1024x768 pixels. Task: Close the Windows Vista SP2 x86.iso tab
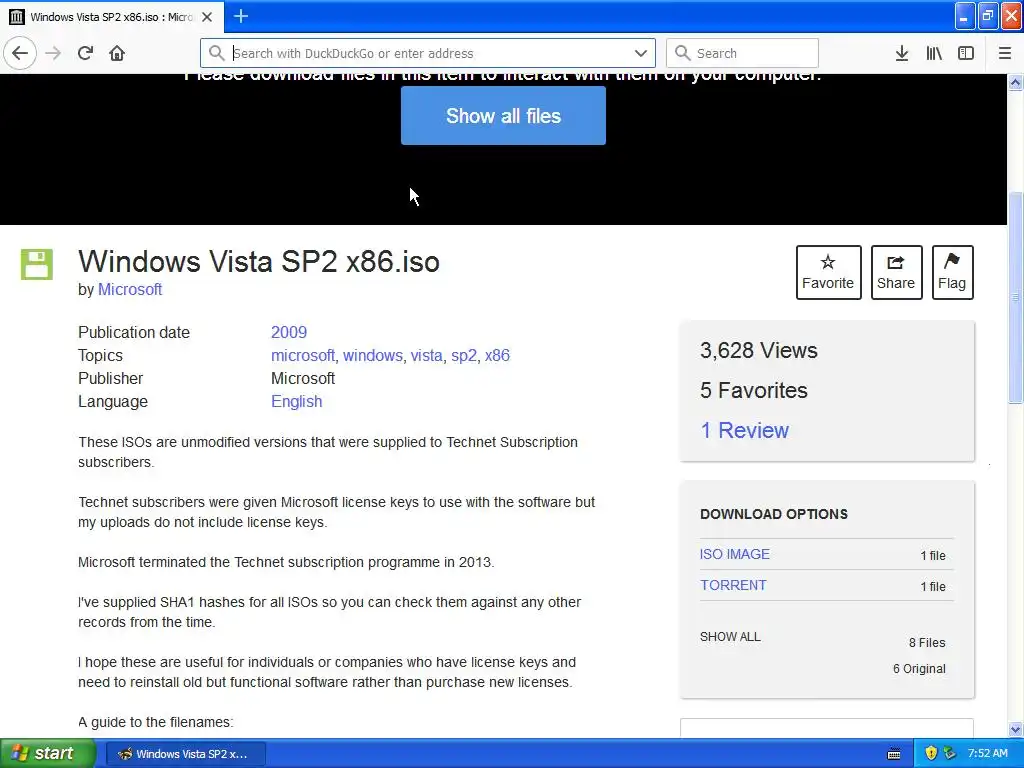point(207,17)
